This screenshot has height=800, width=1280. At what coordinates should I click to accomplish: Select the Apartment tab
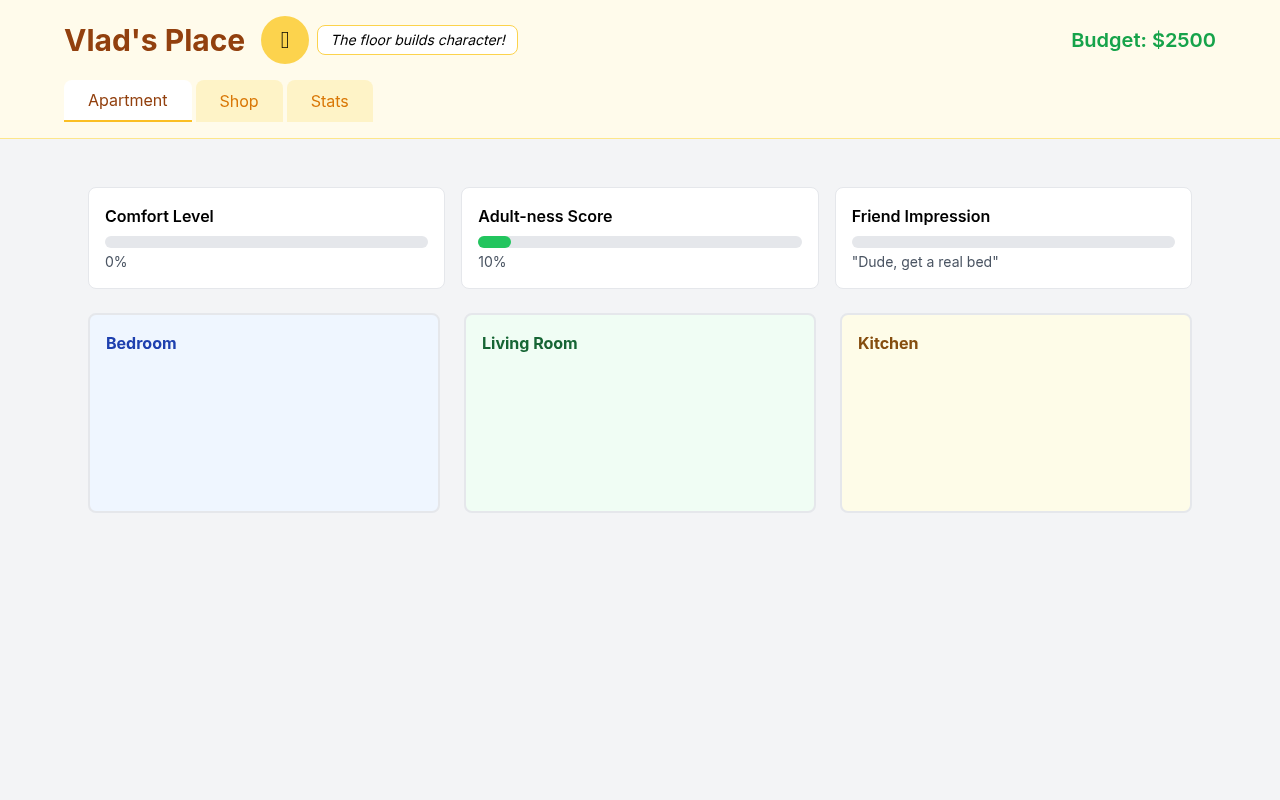click(x=128, y=100)
